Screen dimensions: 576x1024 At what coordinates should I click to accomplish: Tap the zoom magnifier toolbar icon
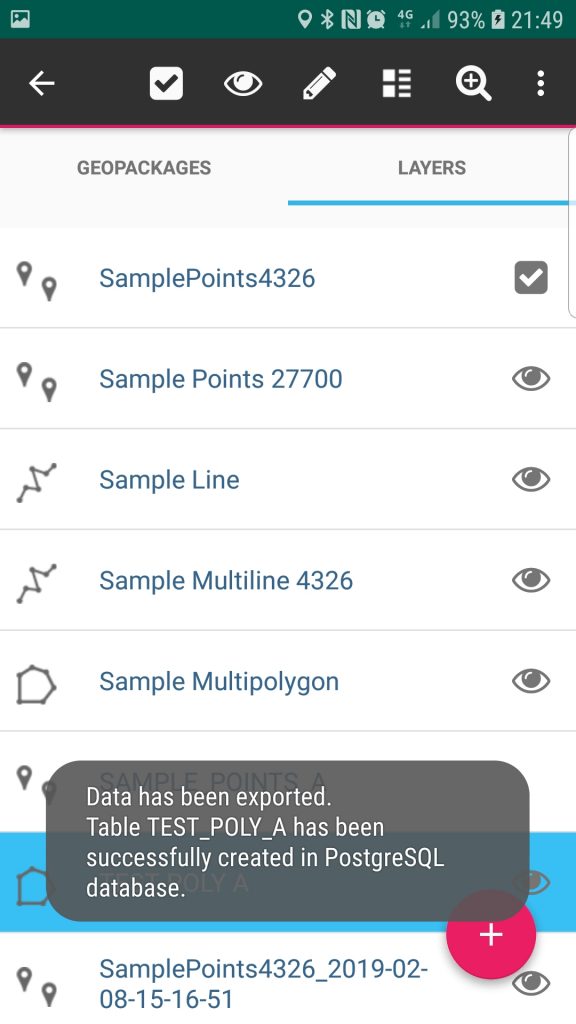point(474,83)
